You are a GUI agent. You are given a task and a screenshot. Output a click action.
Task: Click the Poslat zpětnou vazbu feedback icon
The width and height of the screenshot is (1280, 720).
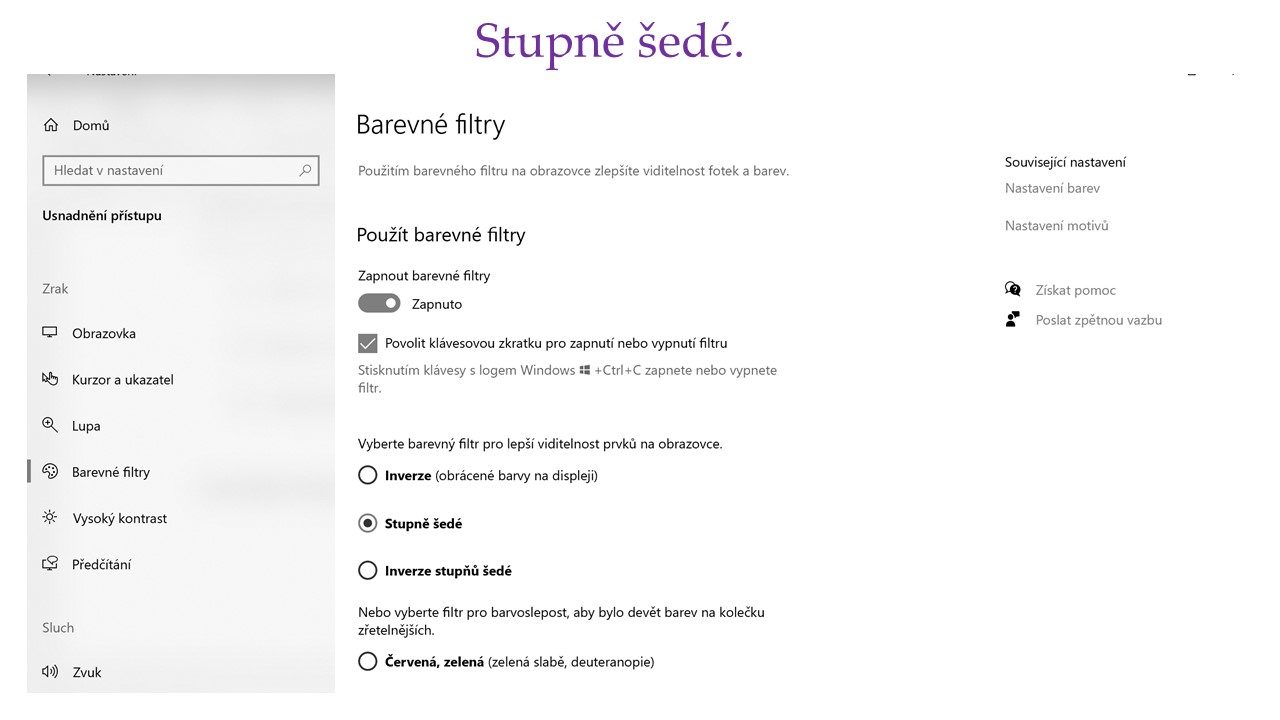(1013, 320)
